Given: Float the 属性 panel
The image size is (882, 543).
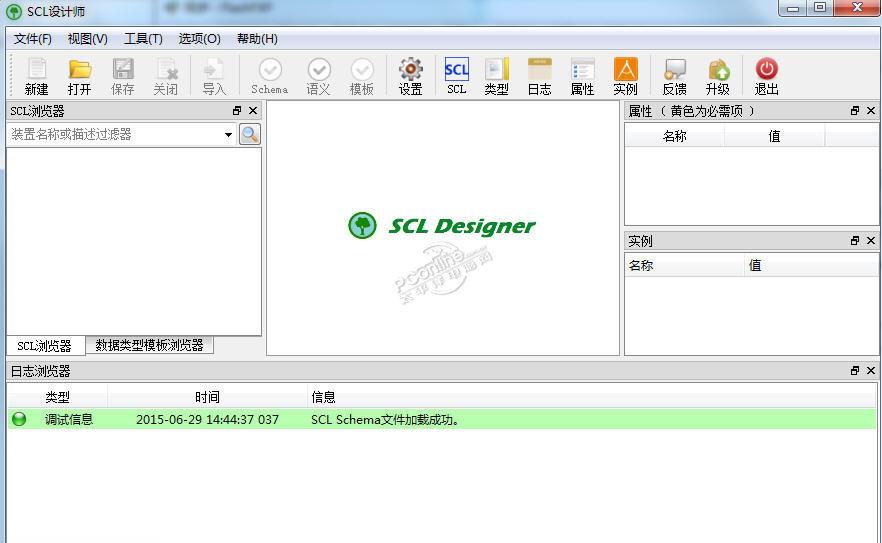Looking at the screenshot, I should coord(855,111).
